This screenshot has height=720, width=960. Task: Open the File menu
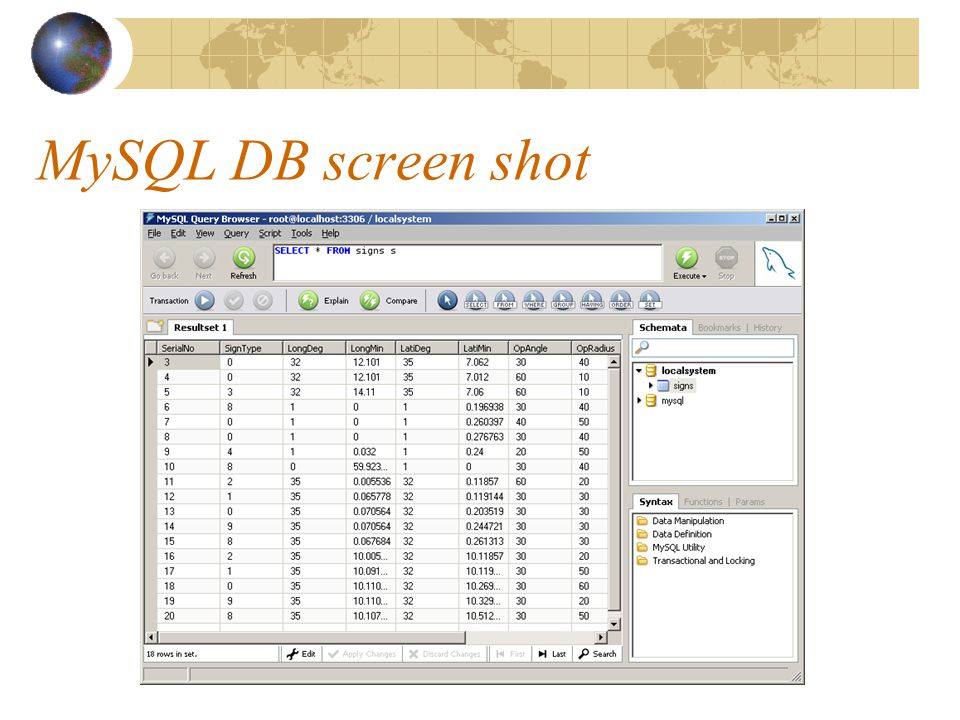[x=154, y=233]
